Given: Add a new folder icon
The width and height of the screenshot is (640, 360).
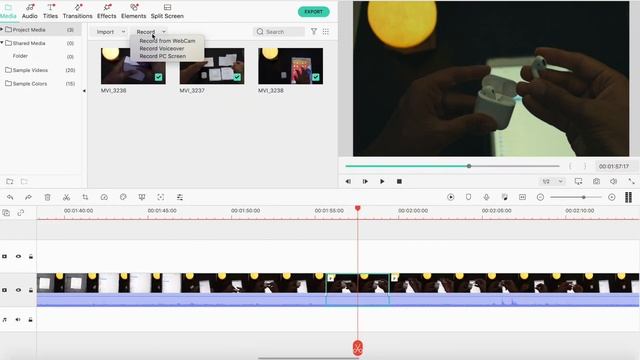Looking at the screenshot, I should point(10,181).
